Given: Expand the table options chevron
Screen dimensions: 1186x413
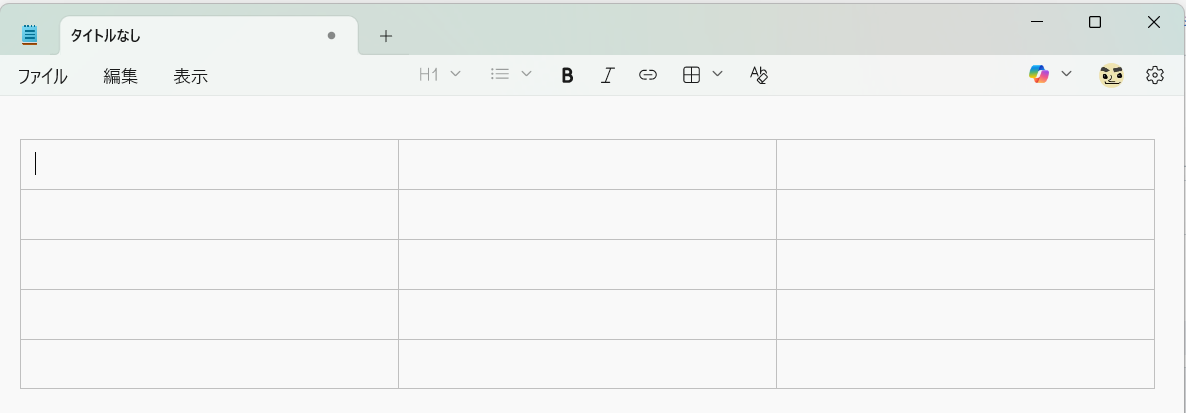Looking at the screenshot, I should tap(718, 74).
